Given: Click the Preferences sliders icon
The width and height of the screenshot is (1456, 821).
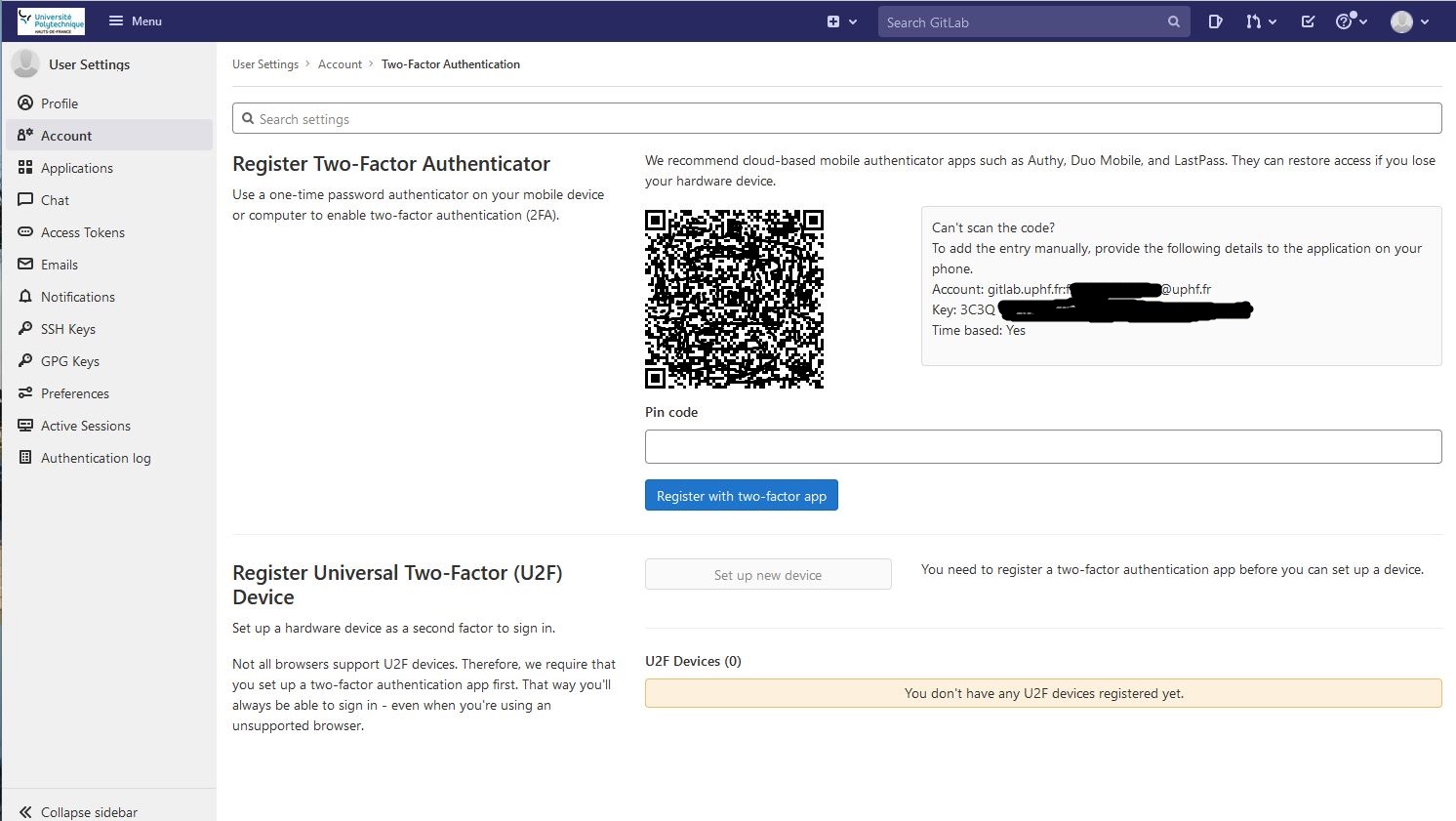Looking at the screenshot, I should 25,392.
